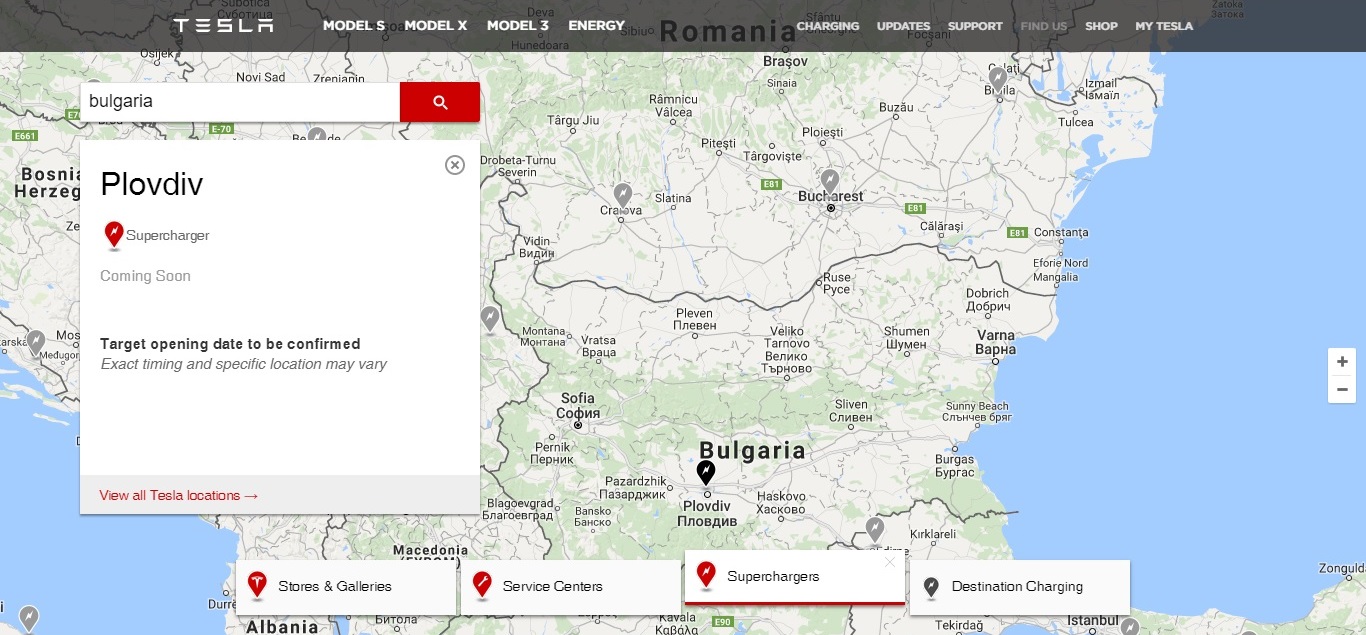Open the Energy menu item
Image resolution: width=1366 pixels, height=635 pixels.
point(596,26)
